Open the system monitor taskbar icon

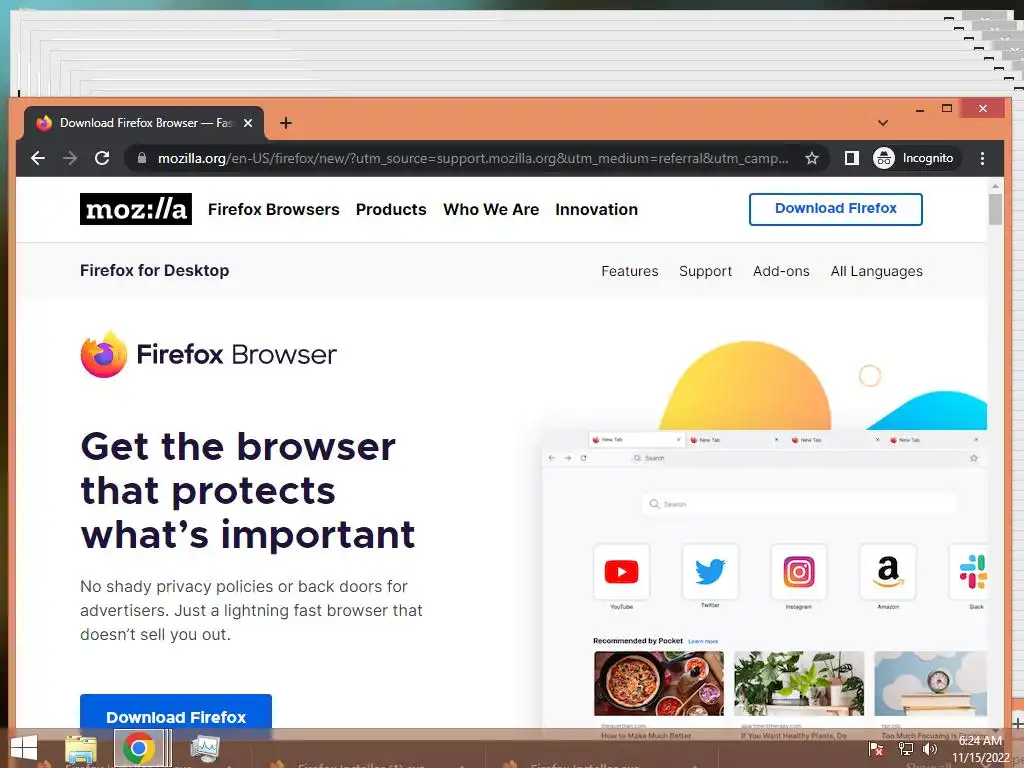point(205,748)
